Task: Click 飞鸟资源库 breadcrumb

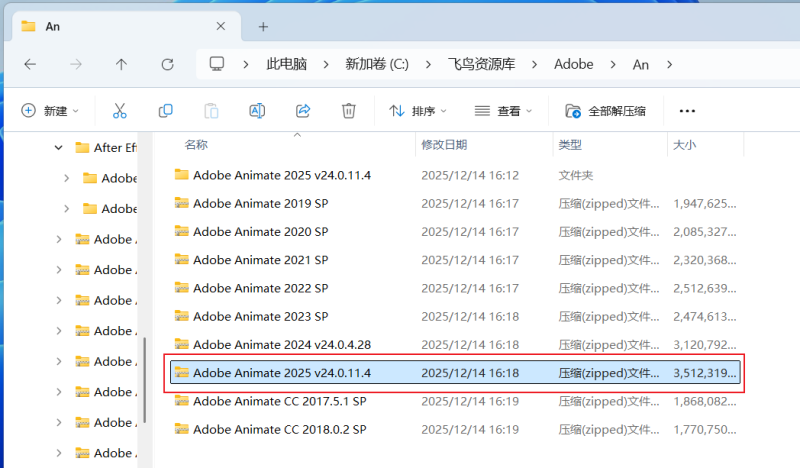Action: (481, 64)
